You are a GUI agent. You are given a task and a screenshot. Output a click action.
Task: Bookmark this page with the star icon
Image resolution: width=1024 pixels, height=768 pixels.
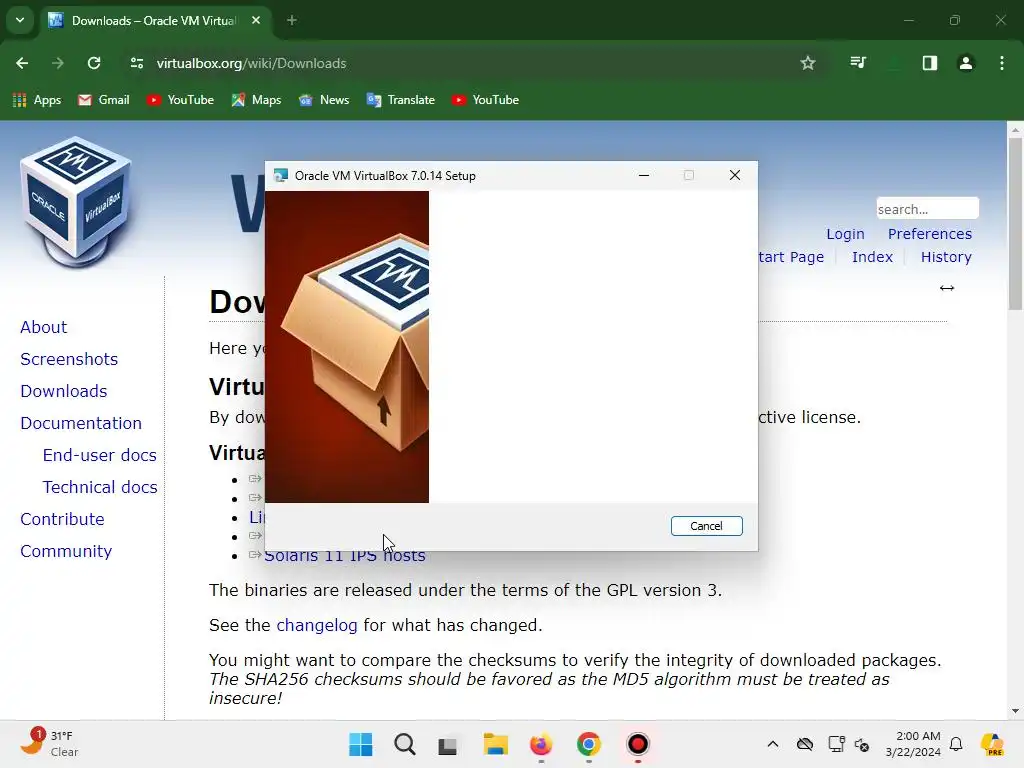808,63
